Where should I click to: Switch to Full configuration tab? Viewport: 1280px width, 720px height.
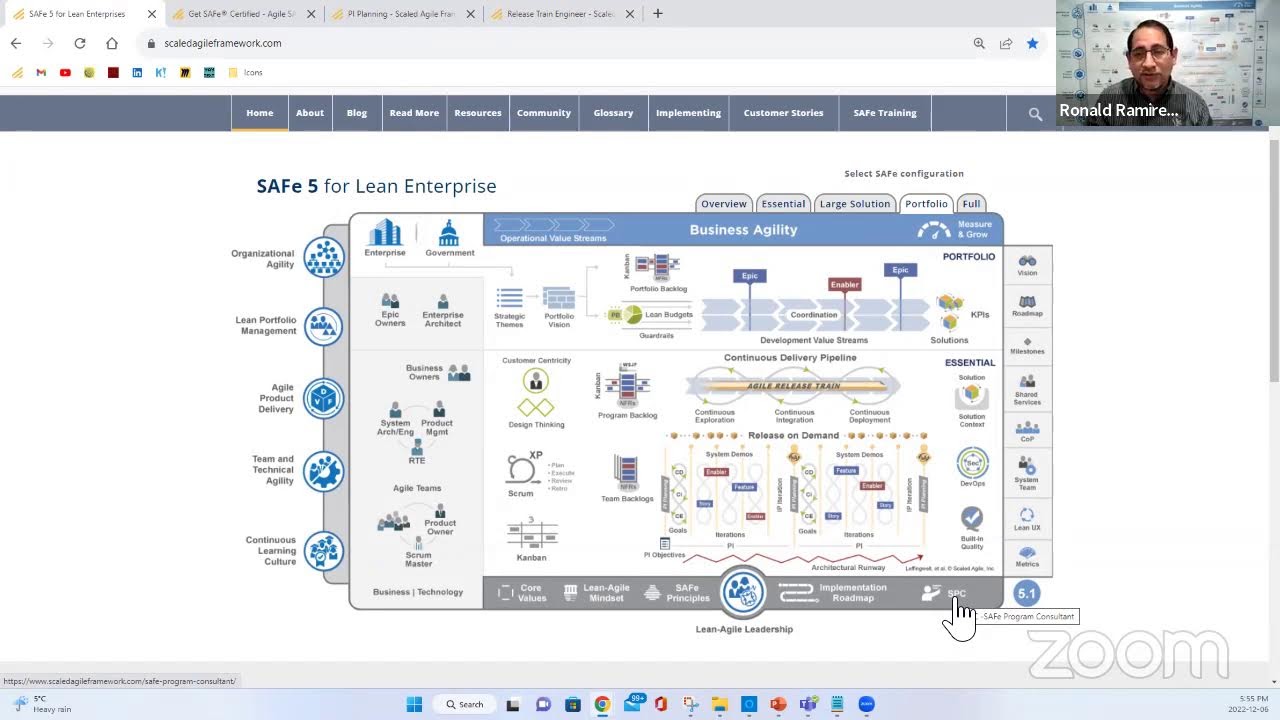[x=971, y=203]
